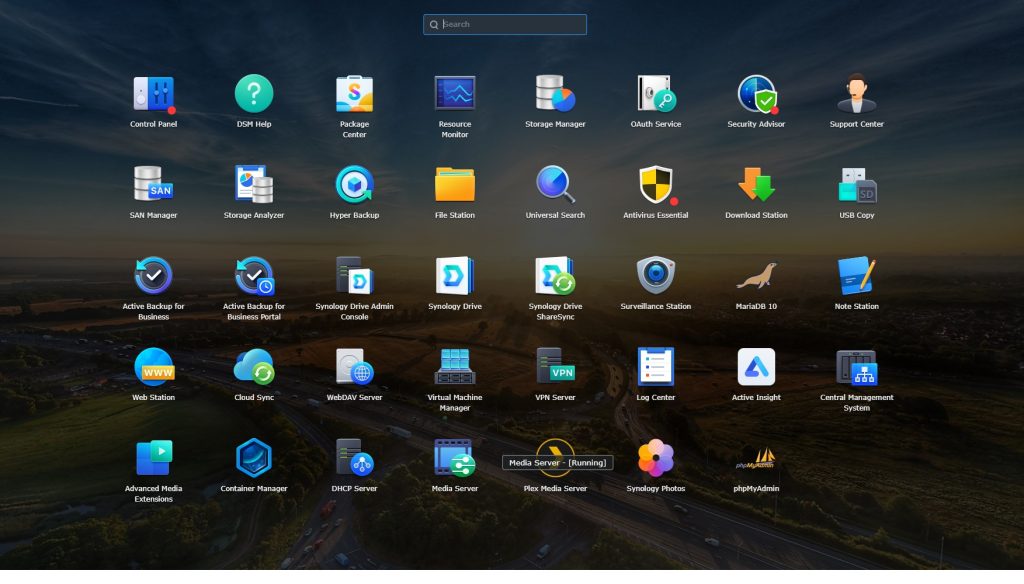
Task: Open Resource Monitor
Action: click(x=455, y=93)
